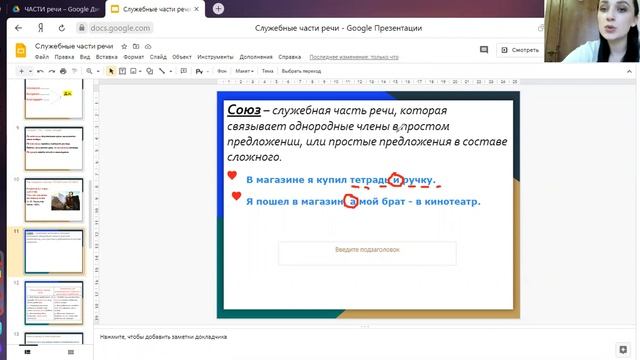Open the comment history icon
This screenshot has height=360, width=640.
484,50
